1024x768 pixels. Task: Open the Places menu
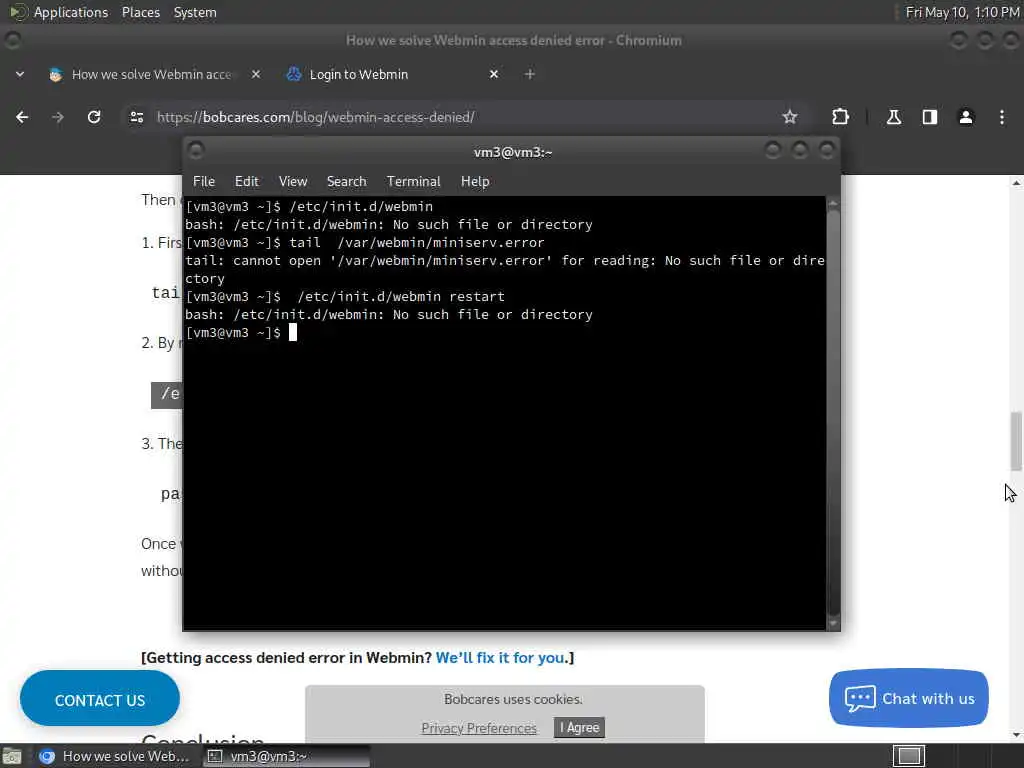click(141, 12)
